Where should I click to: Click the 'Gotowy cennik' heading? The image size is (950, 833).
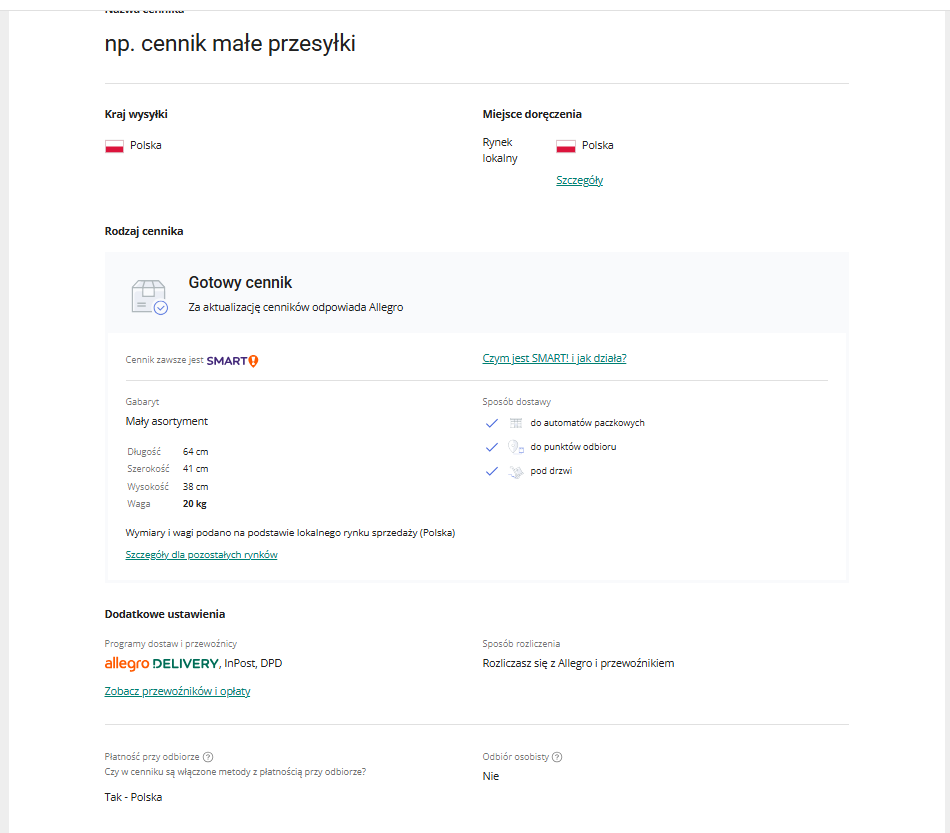pos(240,283)
